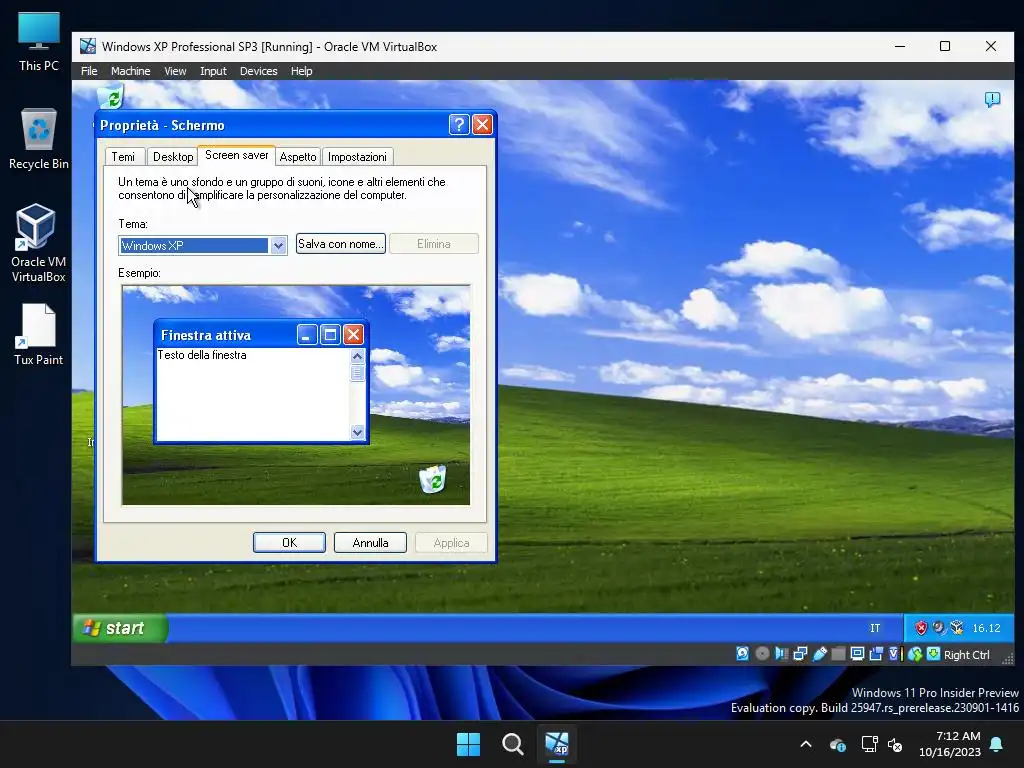
Task: Click the XP clock showing 16.12
Action: (x=986, y=628)
